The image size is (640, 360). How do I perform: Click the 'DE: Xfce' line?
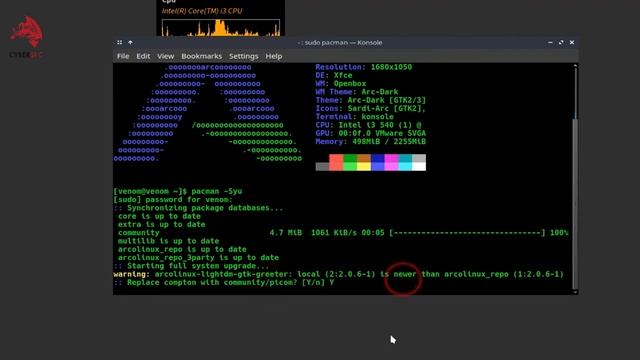click(334, 75)
